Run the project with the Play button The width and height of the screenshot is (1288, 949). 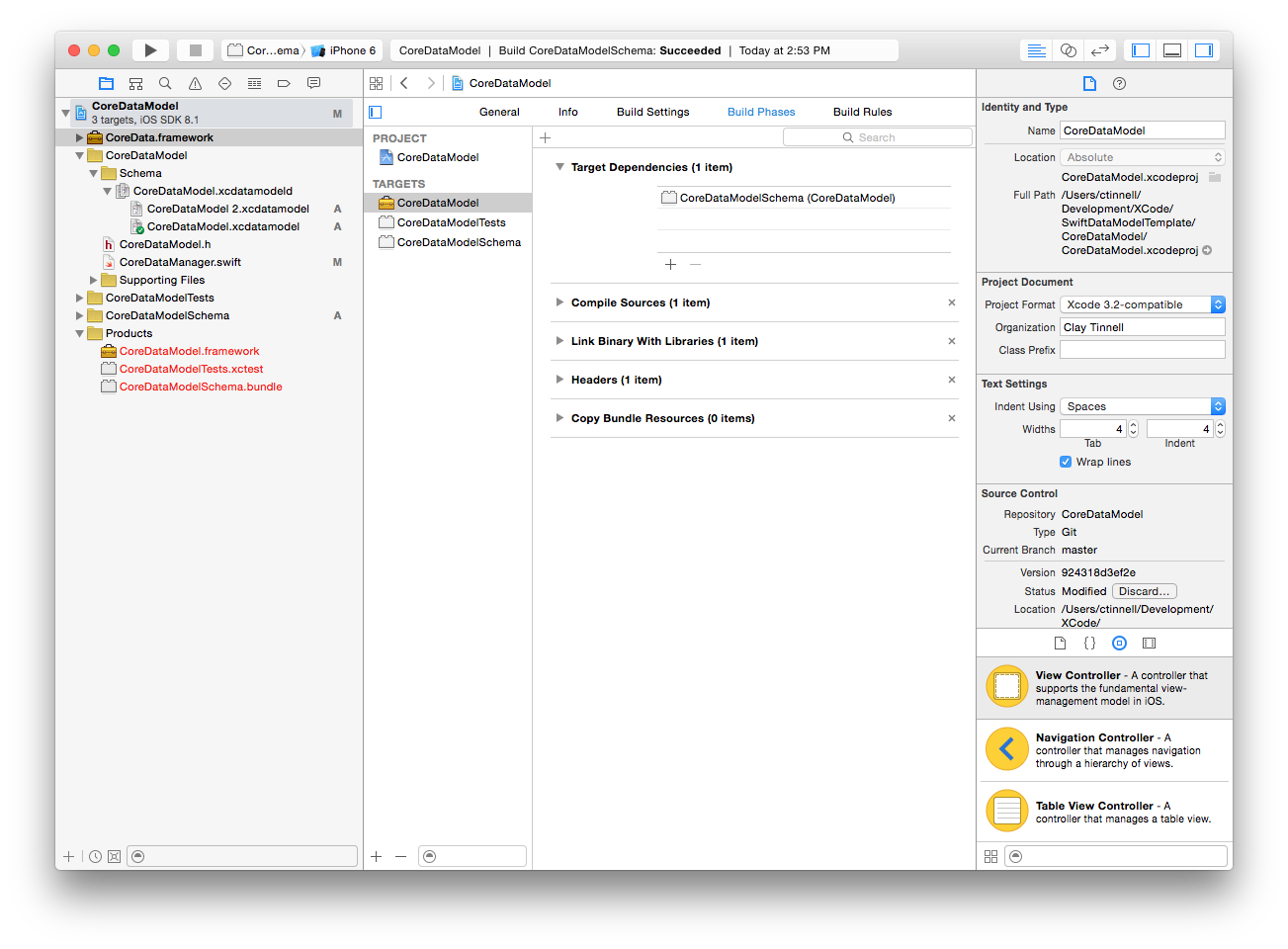(x=150, y=50)
